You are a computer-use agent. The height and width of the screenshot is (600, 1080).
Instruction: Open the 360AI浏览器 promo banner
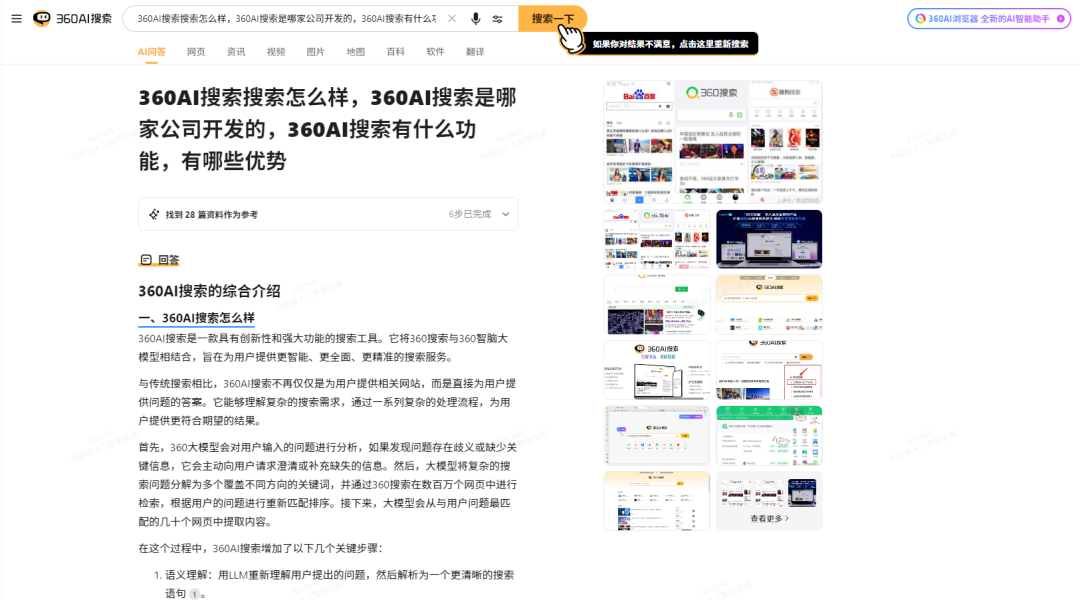pos(988,19)
